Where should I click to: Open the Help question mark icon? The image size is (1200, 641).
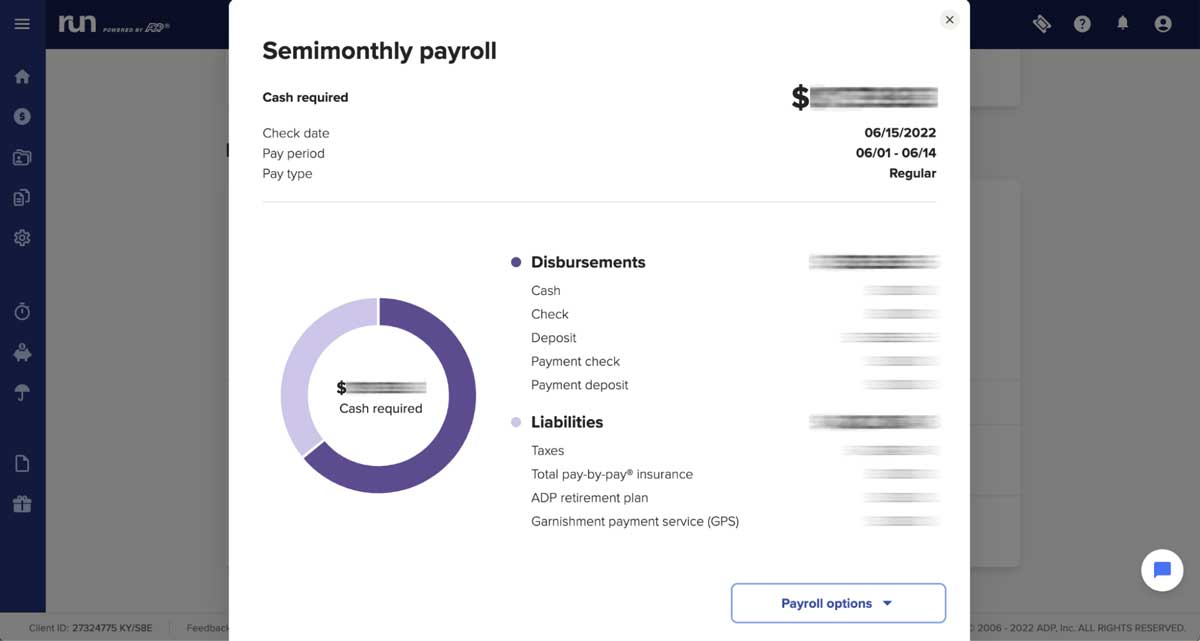(x=1082, y=22)
